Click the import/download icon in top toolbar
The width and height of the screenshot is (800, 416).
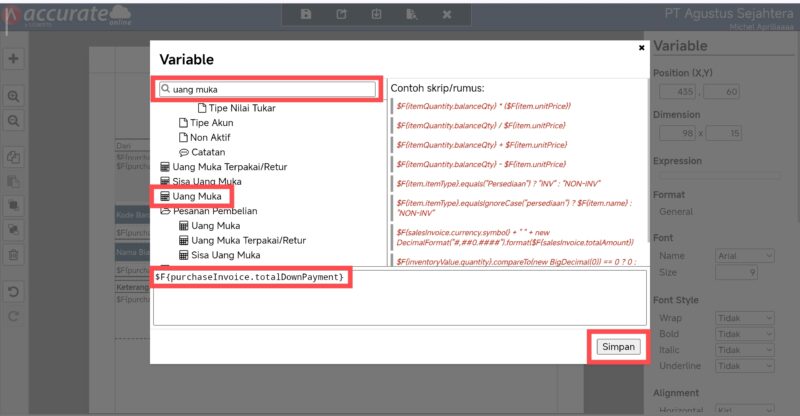coord(376,15)
